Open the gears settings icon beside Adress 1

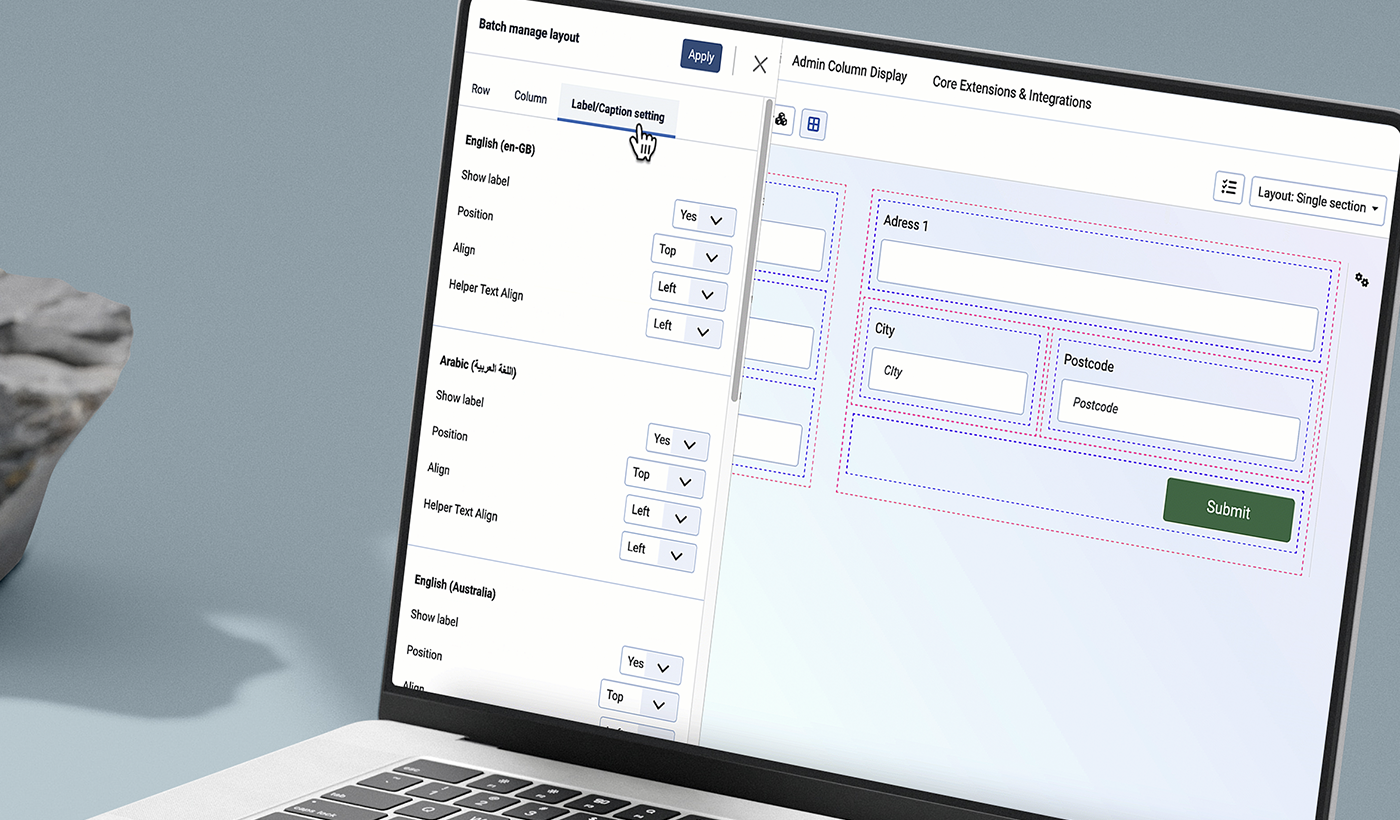coord(1362,280)
